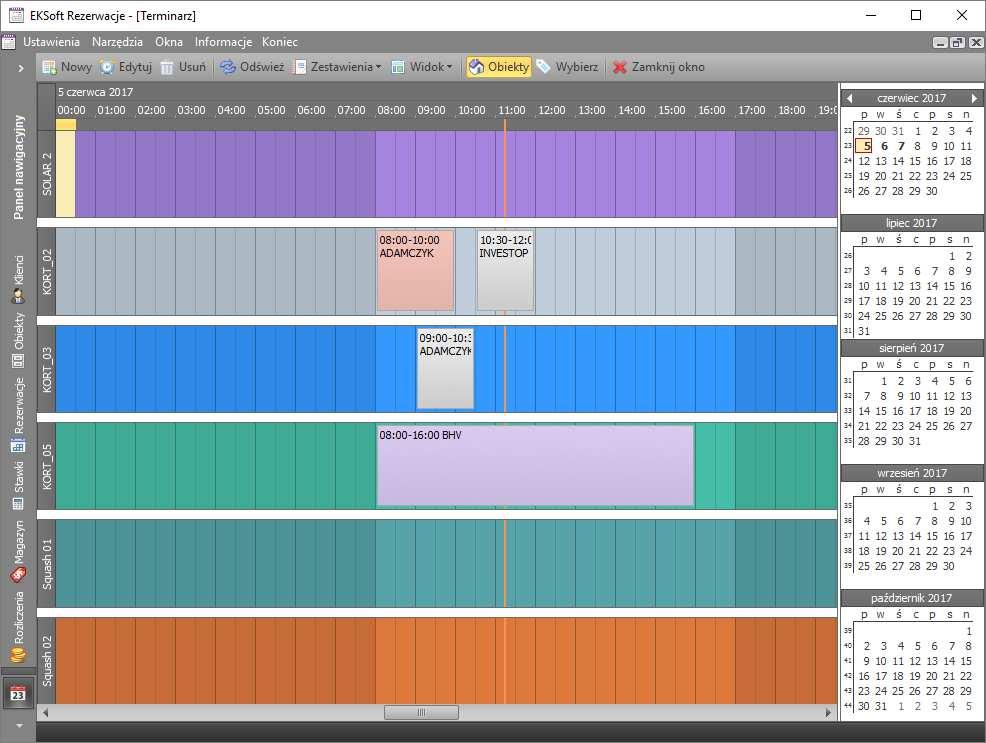Open the Widok dropdown
Image resolution: width=986 pixels, height=743 pixels.
[x=422, y=67]
